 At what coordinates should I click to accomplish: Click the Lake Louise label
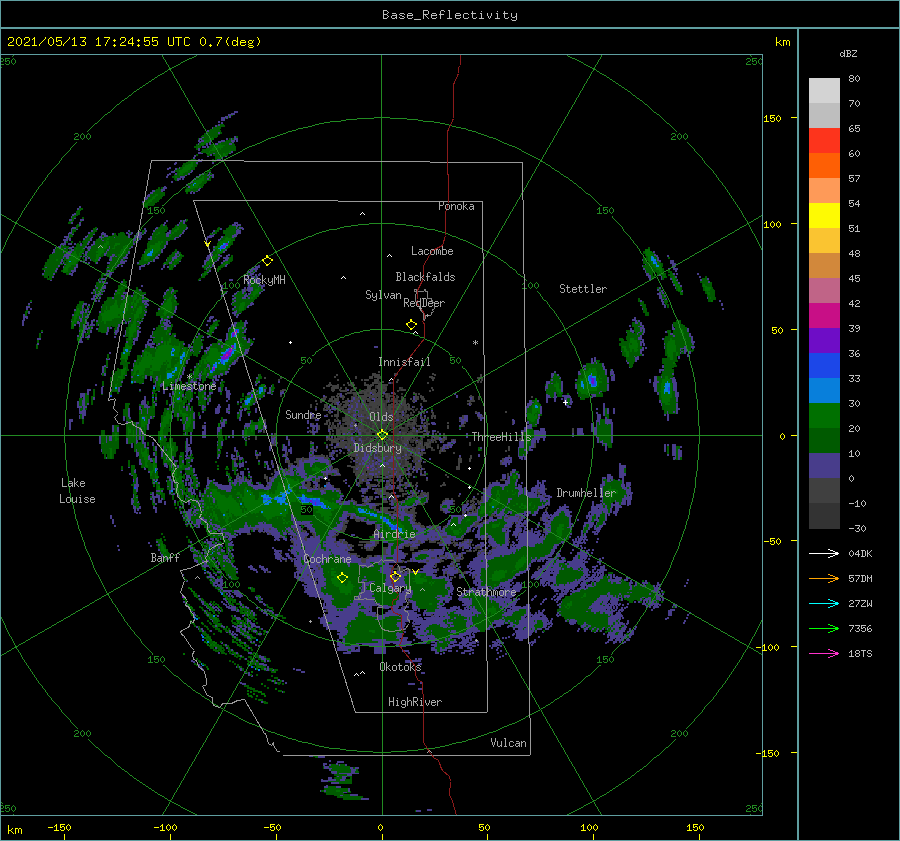point(77,491)
